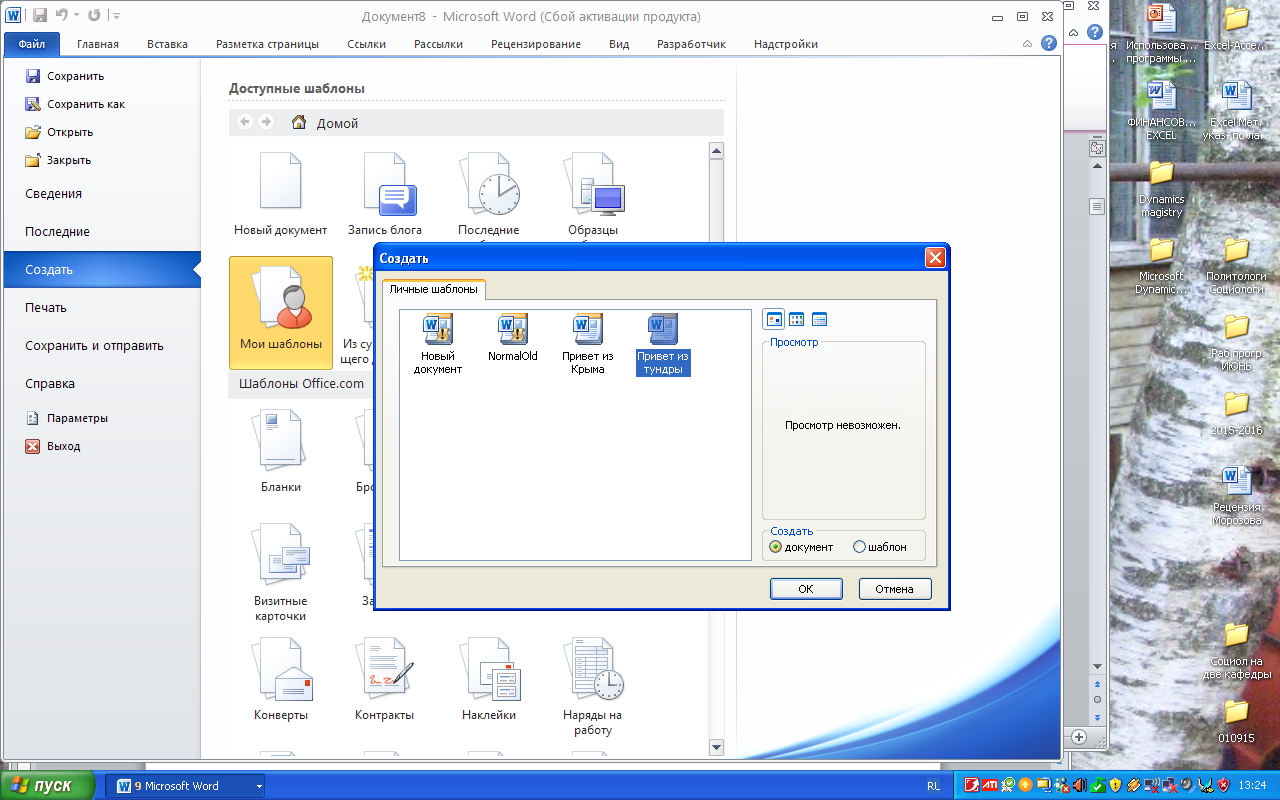1280x800 pixels.
Task: Click 'Отмена' in the Создать dialog
Action: coord(895,589)
